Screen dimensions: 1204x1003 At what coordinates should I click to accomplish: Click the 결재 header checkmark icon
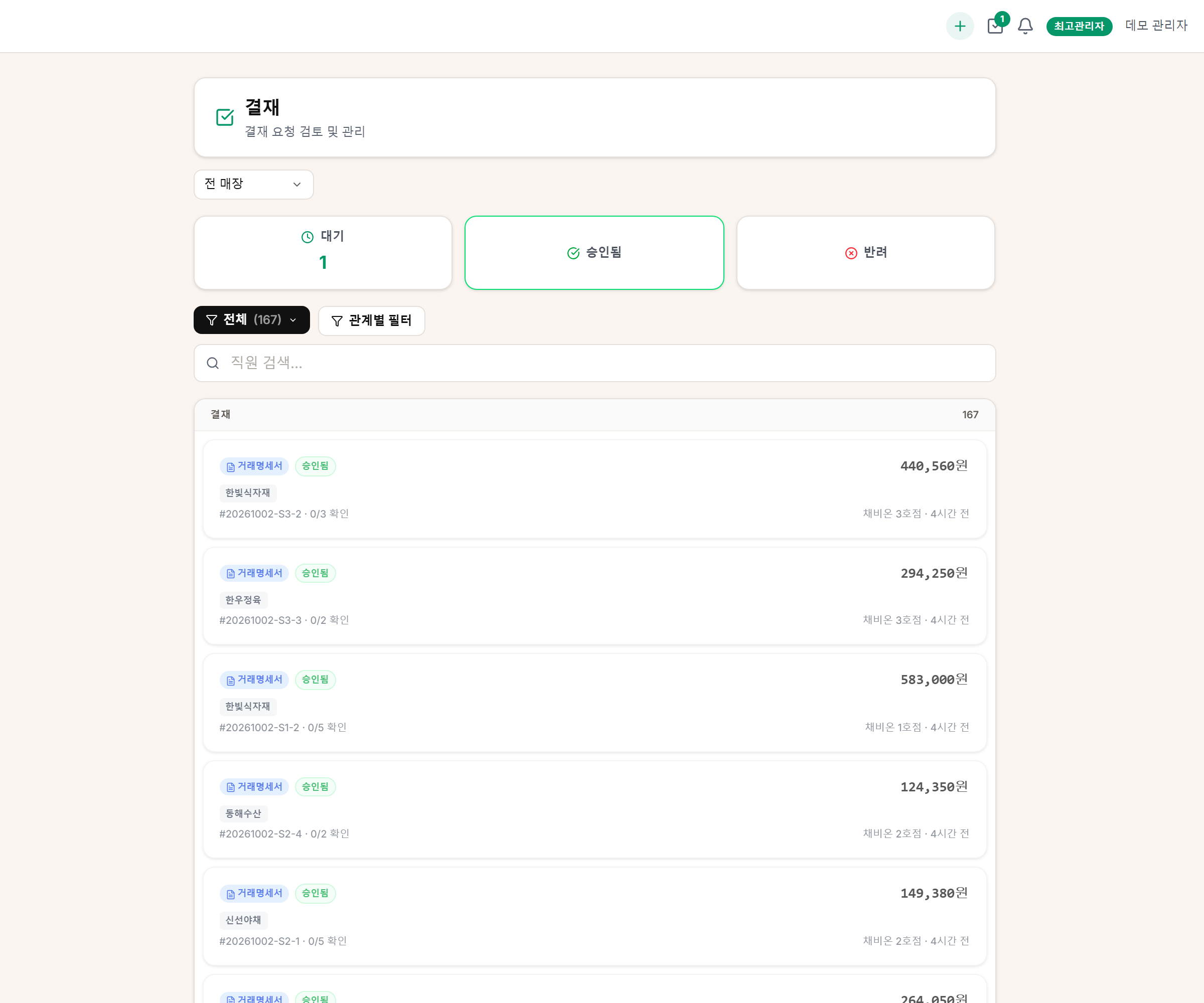coord(225,117)
